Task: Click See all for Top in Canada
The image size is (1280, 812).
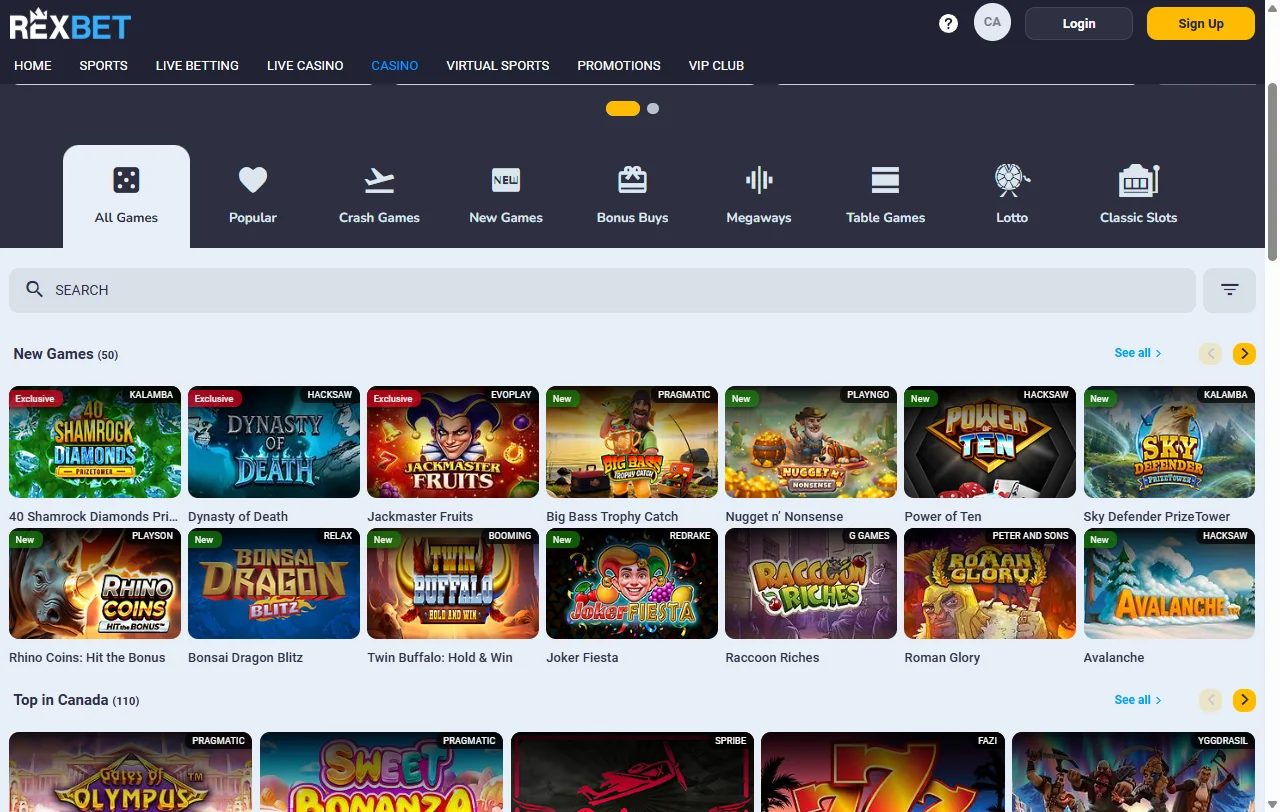Action: (1138, 700)
